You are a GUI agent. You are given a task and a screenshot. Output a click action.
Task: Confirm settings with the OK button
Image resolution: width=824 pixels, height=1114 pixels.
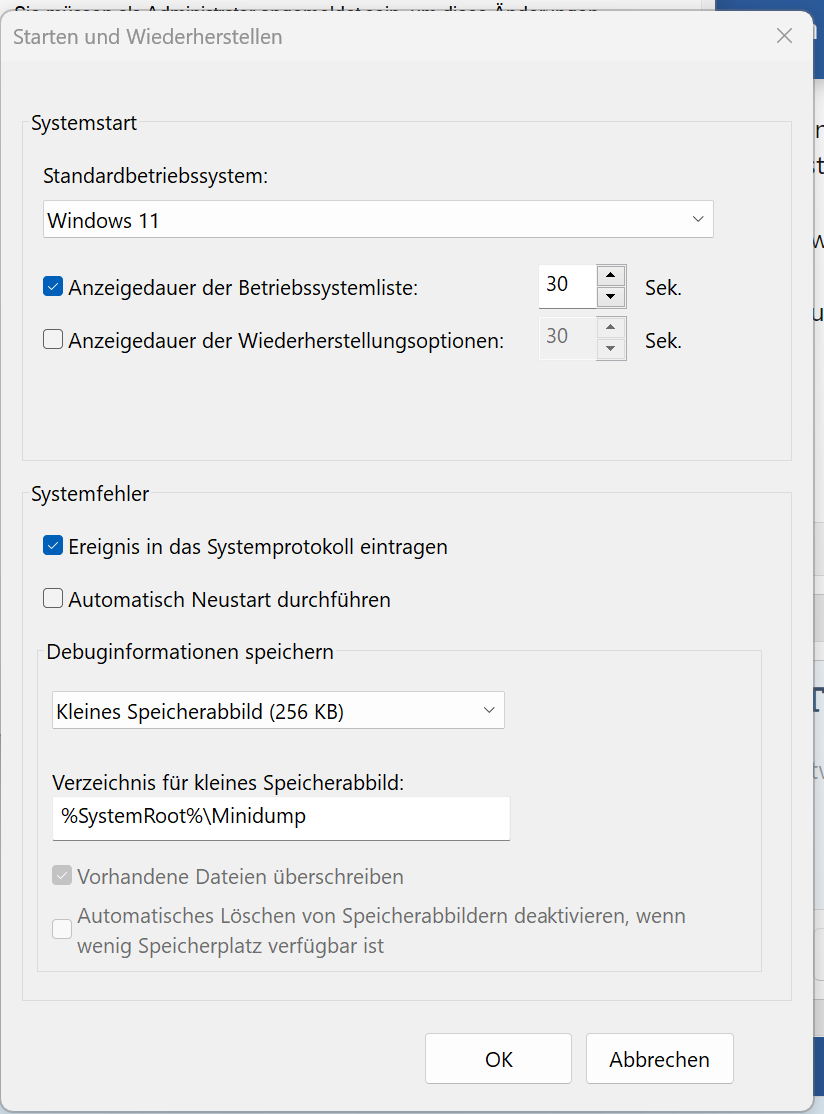tap(498, 1059)
